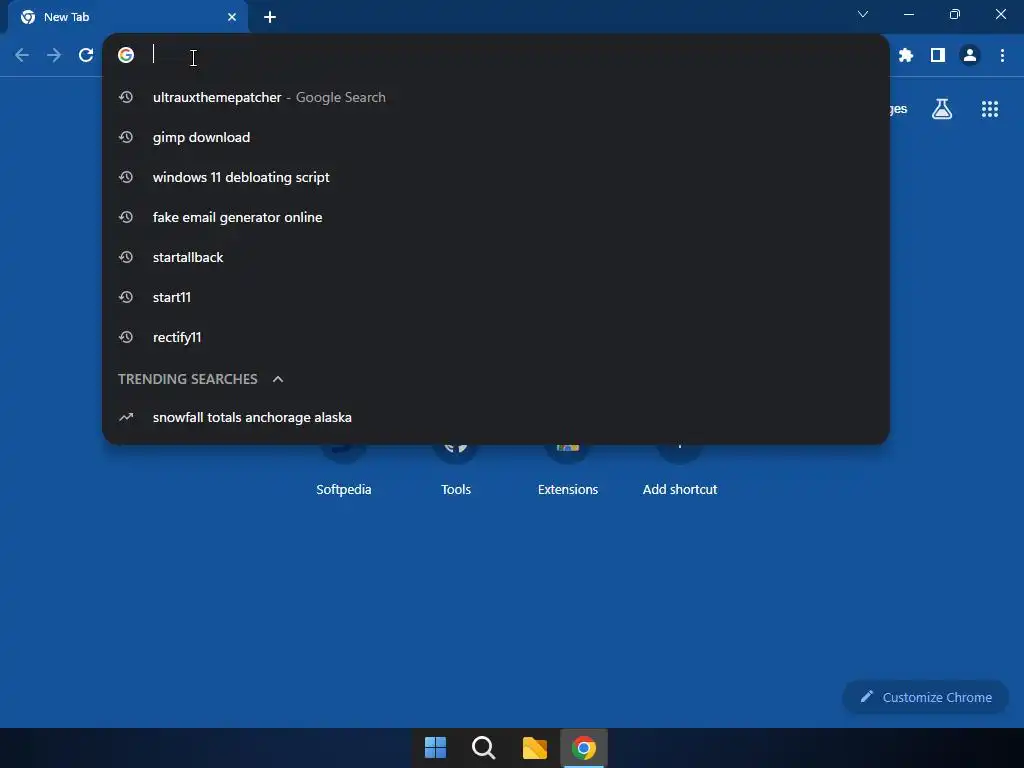Select the ultrauxthemepatcher suggestion
Viewport: 1024px width, 768px height.
[x=496, y=97]
